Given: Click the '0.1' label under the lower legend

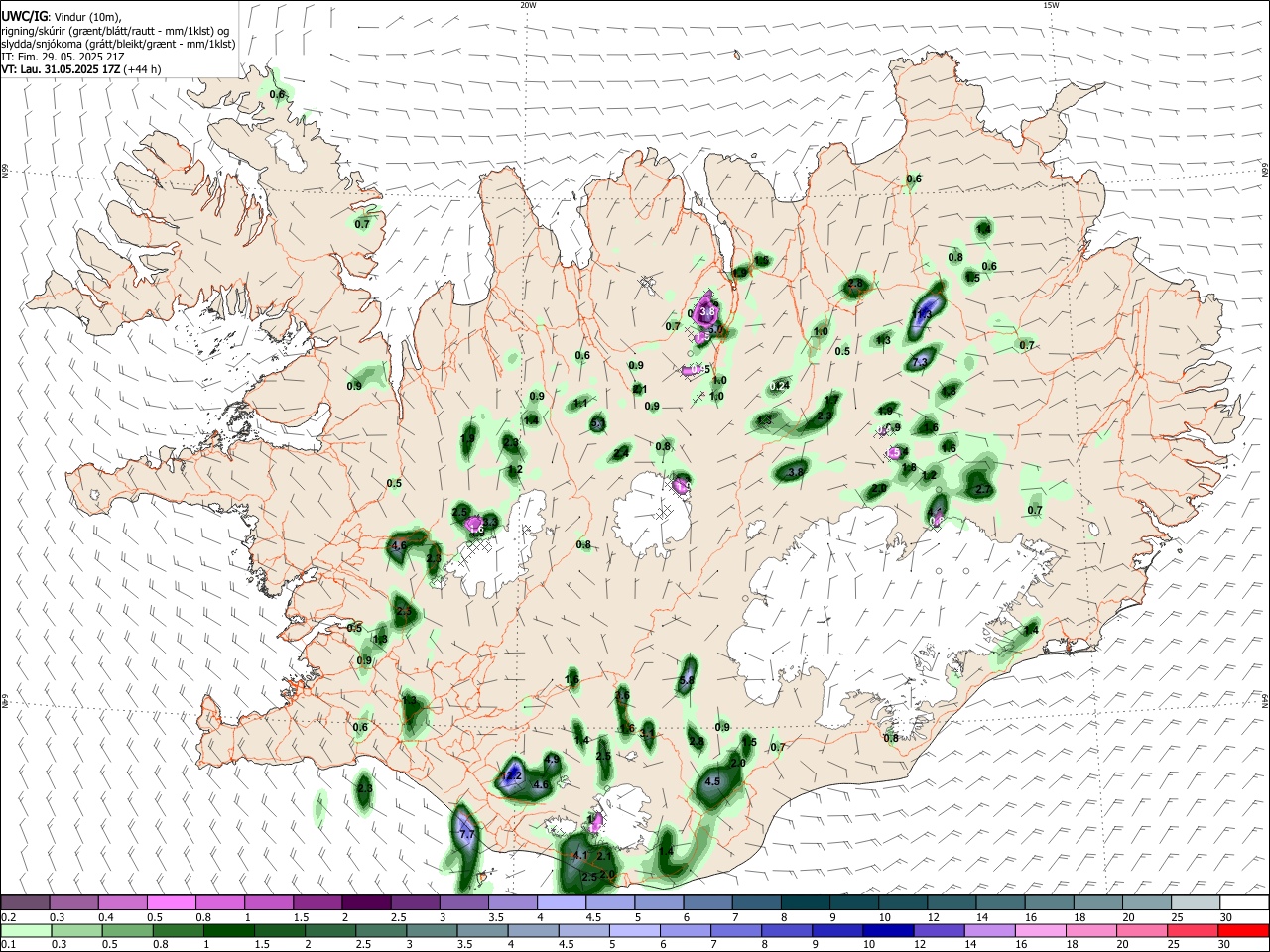Looking at the screenshot, I should click(8, 945).
